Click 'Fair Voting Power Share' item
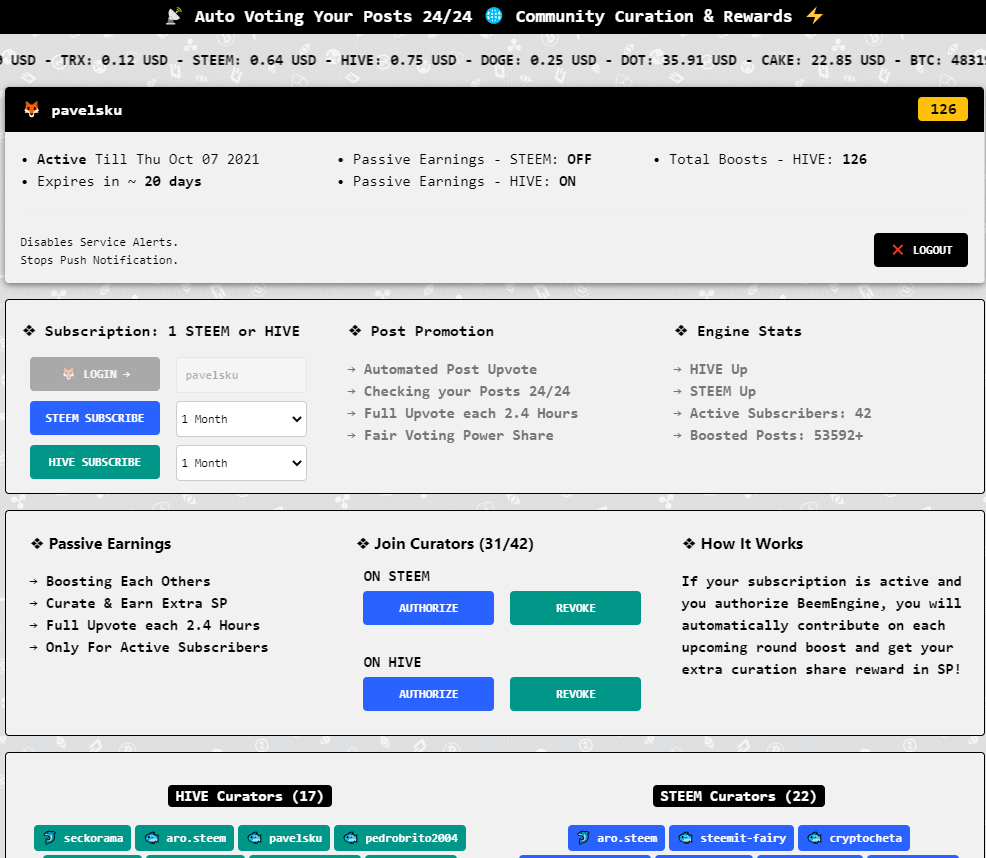Image resolution: width=986 pixels, height=858 pixels. point(458,435)
